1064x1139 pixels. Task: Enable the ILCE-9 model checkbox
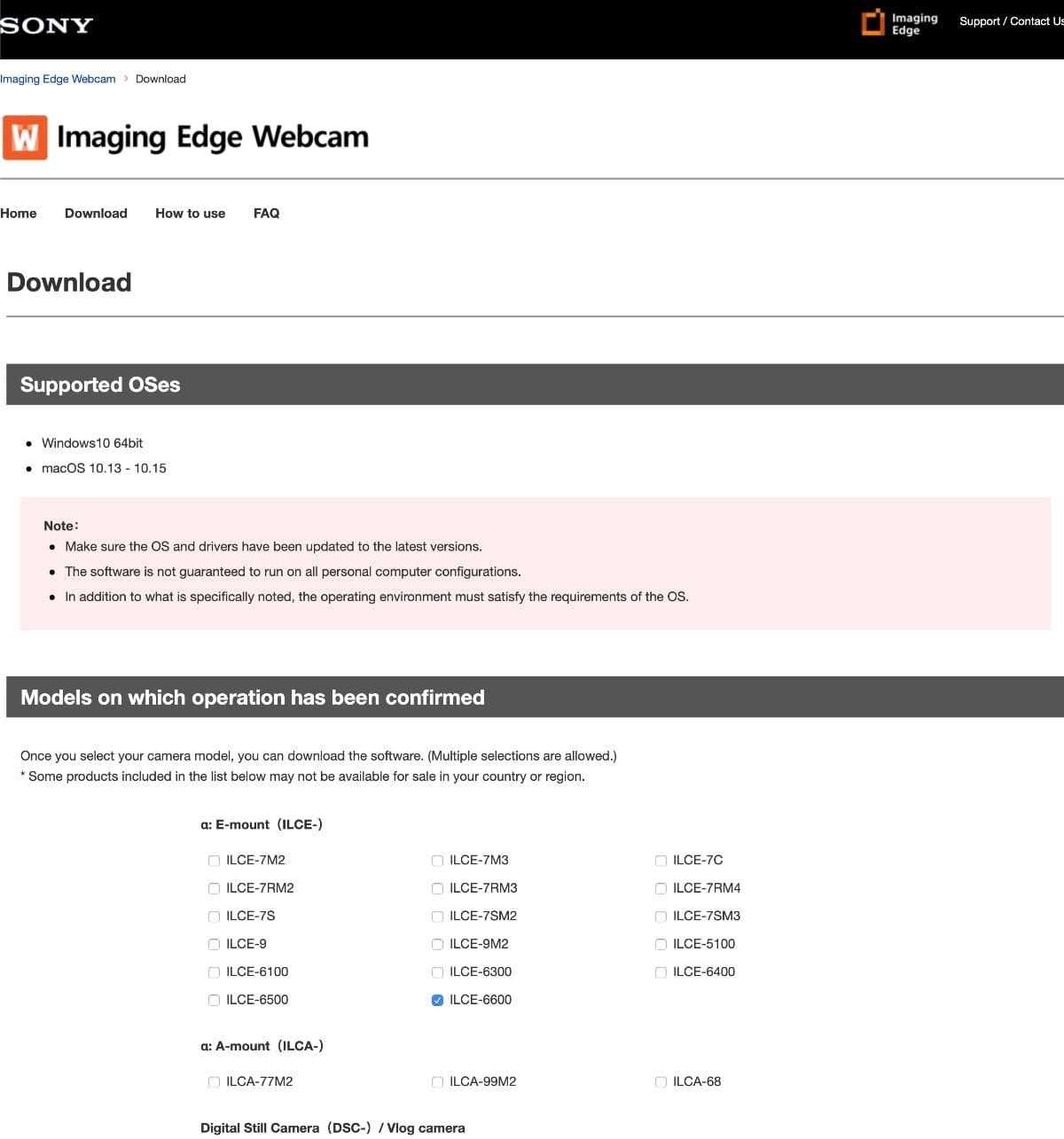214,944
